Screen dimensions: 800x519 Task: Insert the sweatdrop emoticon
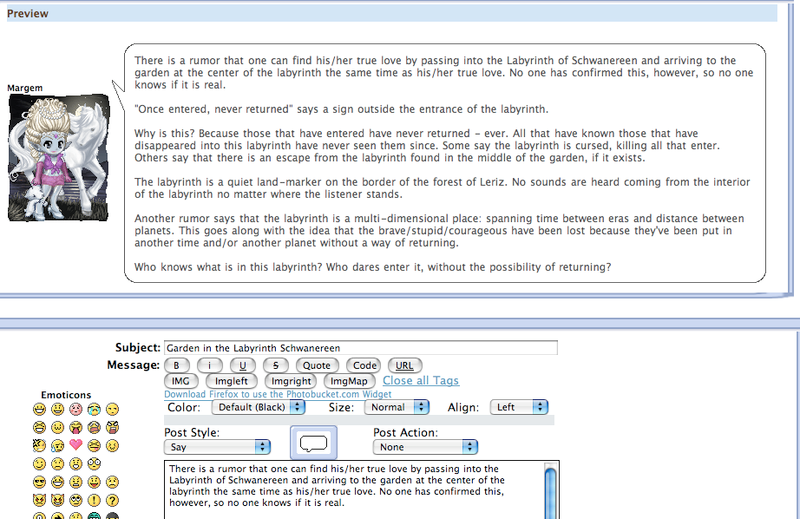[x=58, y=446]
